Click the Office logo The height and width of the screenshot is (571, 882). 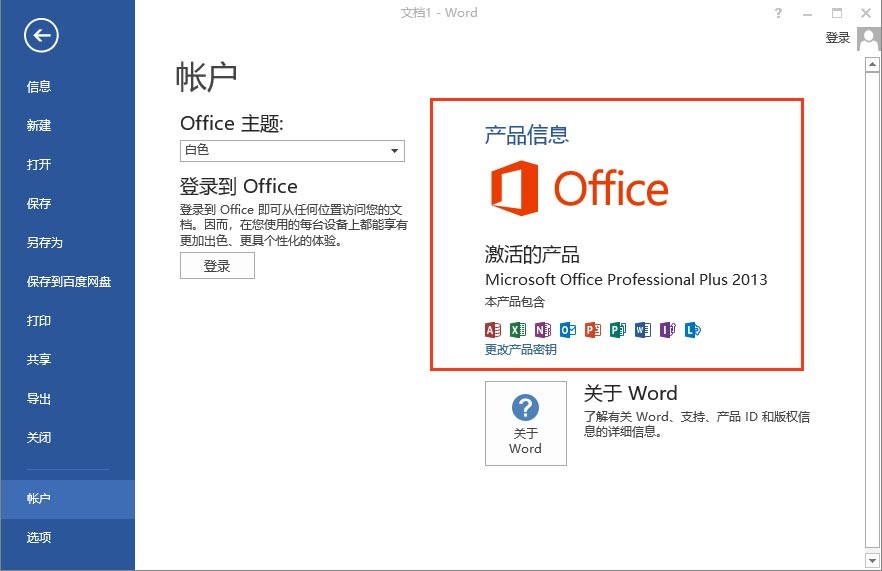(579, 188)
